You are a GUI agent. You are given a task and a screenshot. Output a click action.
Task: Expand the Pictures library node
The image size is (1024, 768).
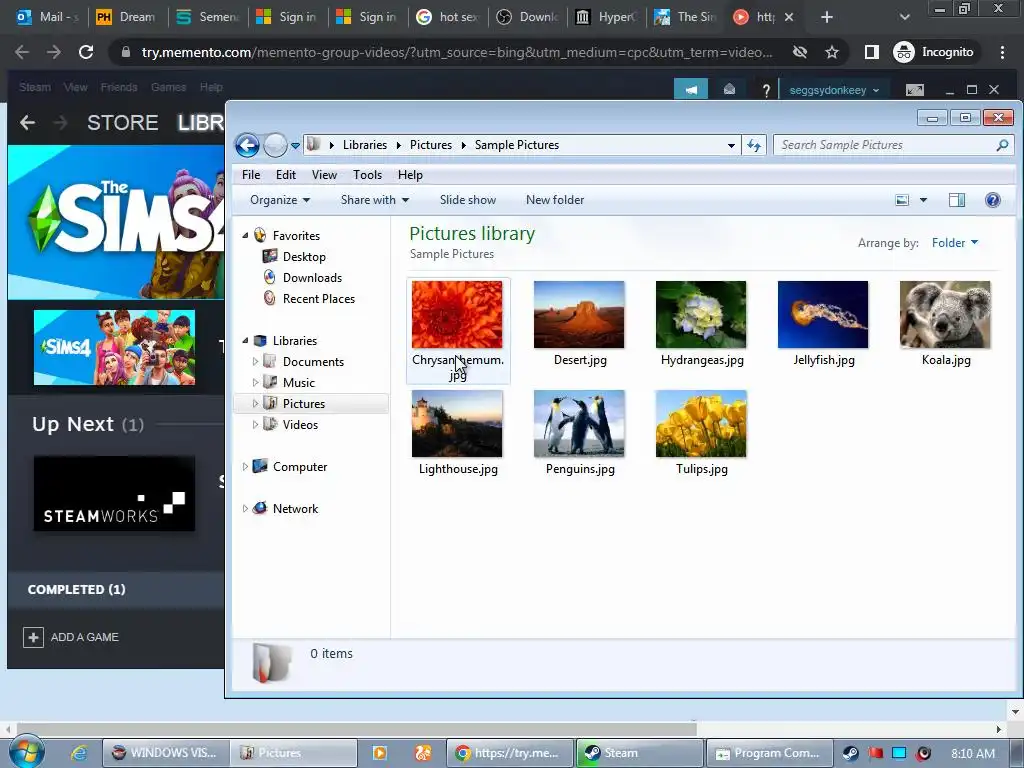pos(255,404)
